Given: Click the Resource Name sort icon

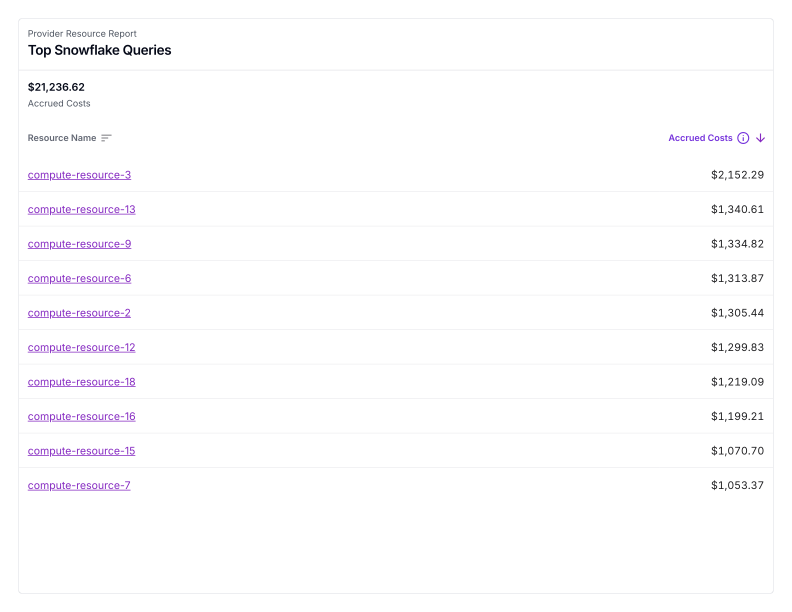Looking at the screenshot, I should click(106, 138).
